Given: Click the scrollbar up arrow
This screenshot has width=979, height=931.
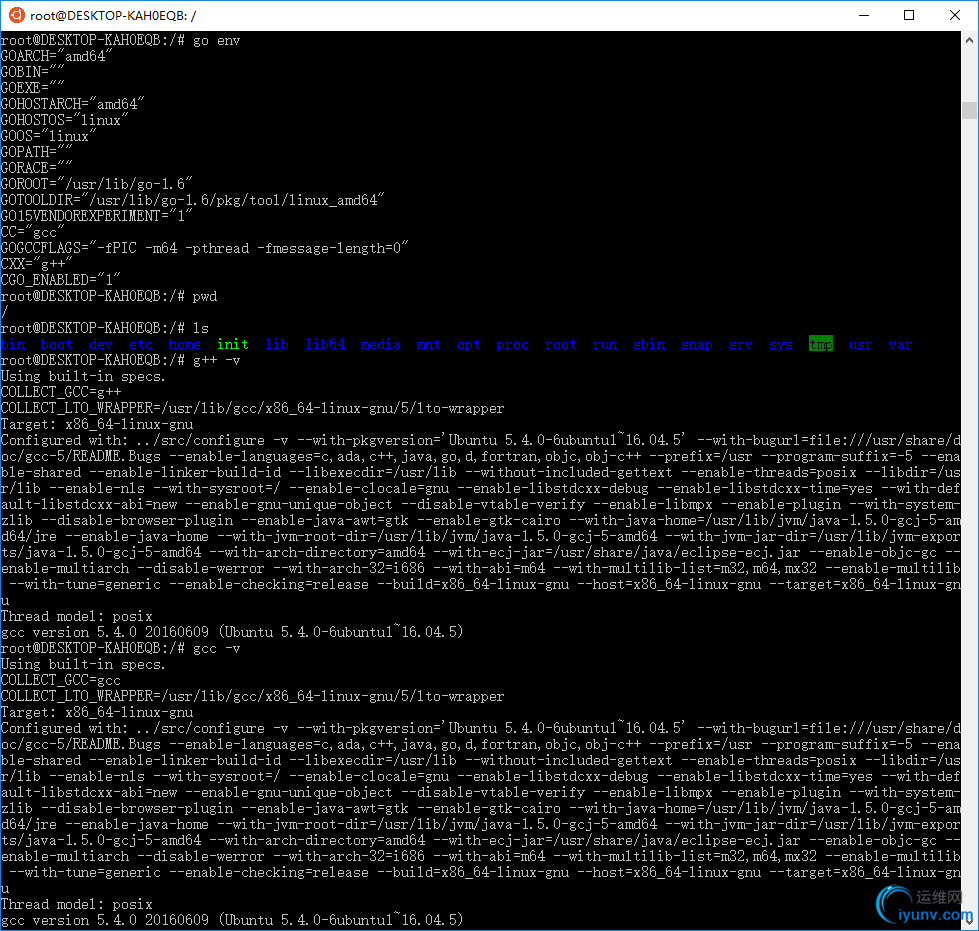Looking at the screenshot, I should tap(969, 40).
